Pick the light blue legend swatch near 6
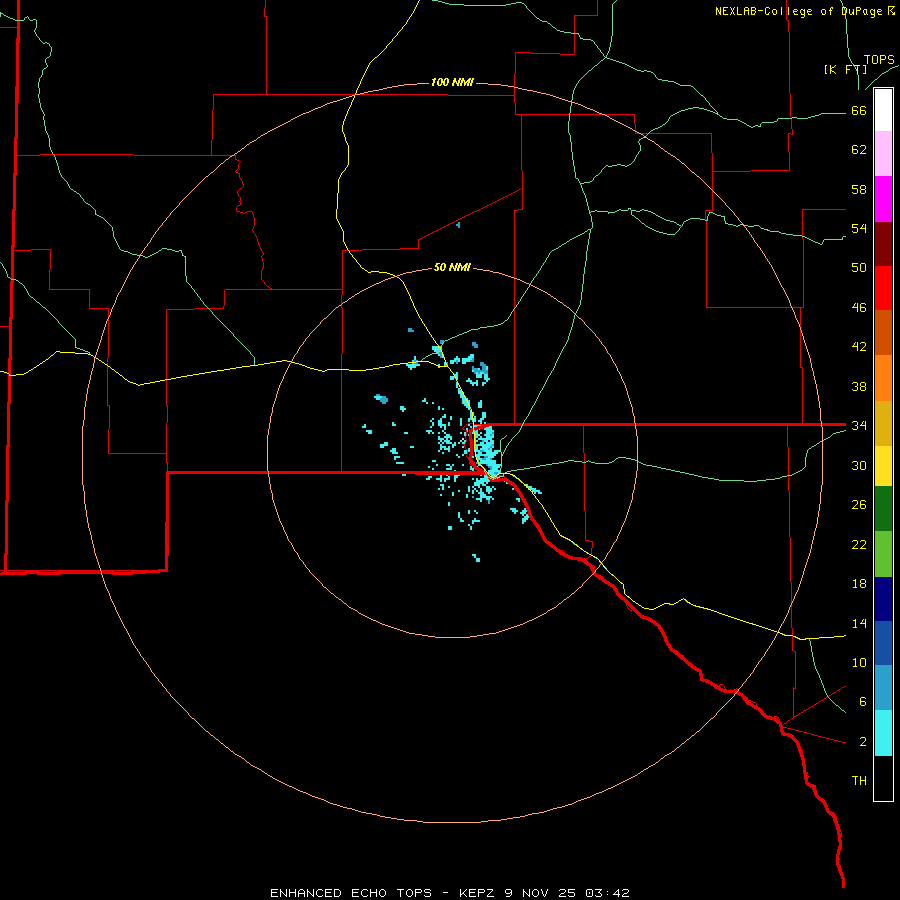The image size is (900, 900). (883, 688)
